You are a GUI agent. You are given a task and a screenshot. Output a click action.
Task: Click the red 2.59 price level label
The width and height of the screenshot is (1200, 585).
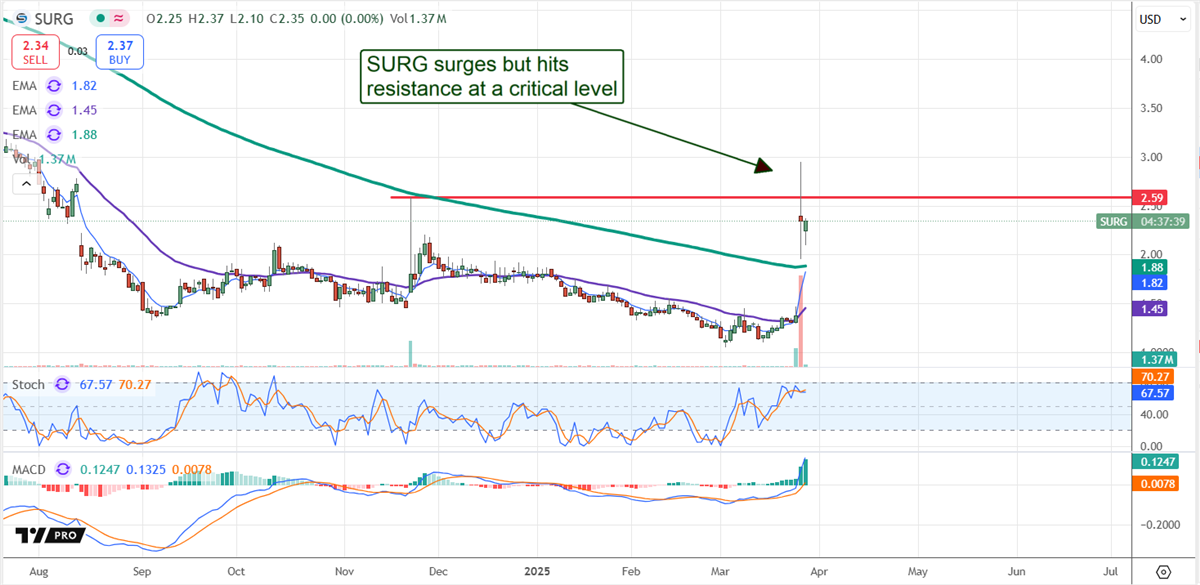[1150, 198]
